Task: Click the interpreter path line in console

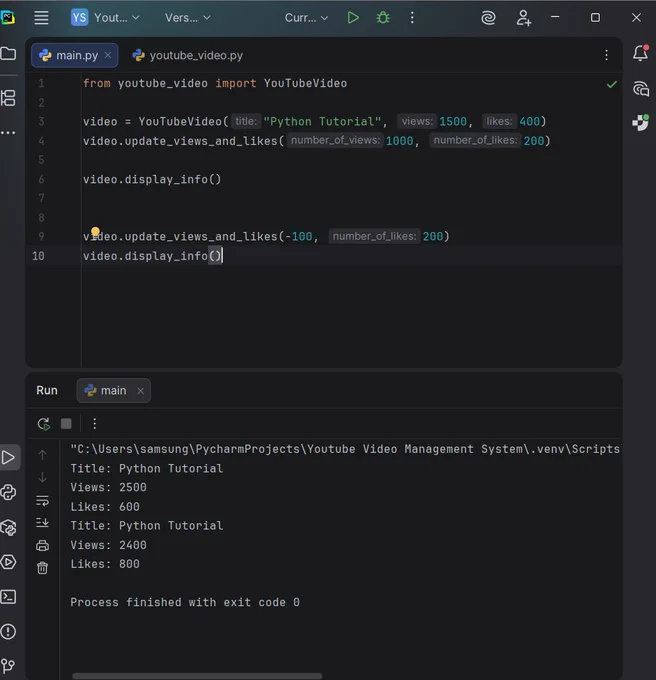Action: pyautogui.click(x=345, y=449)
